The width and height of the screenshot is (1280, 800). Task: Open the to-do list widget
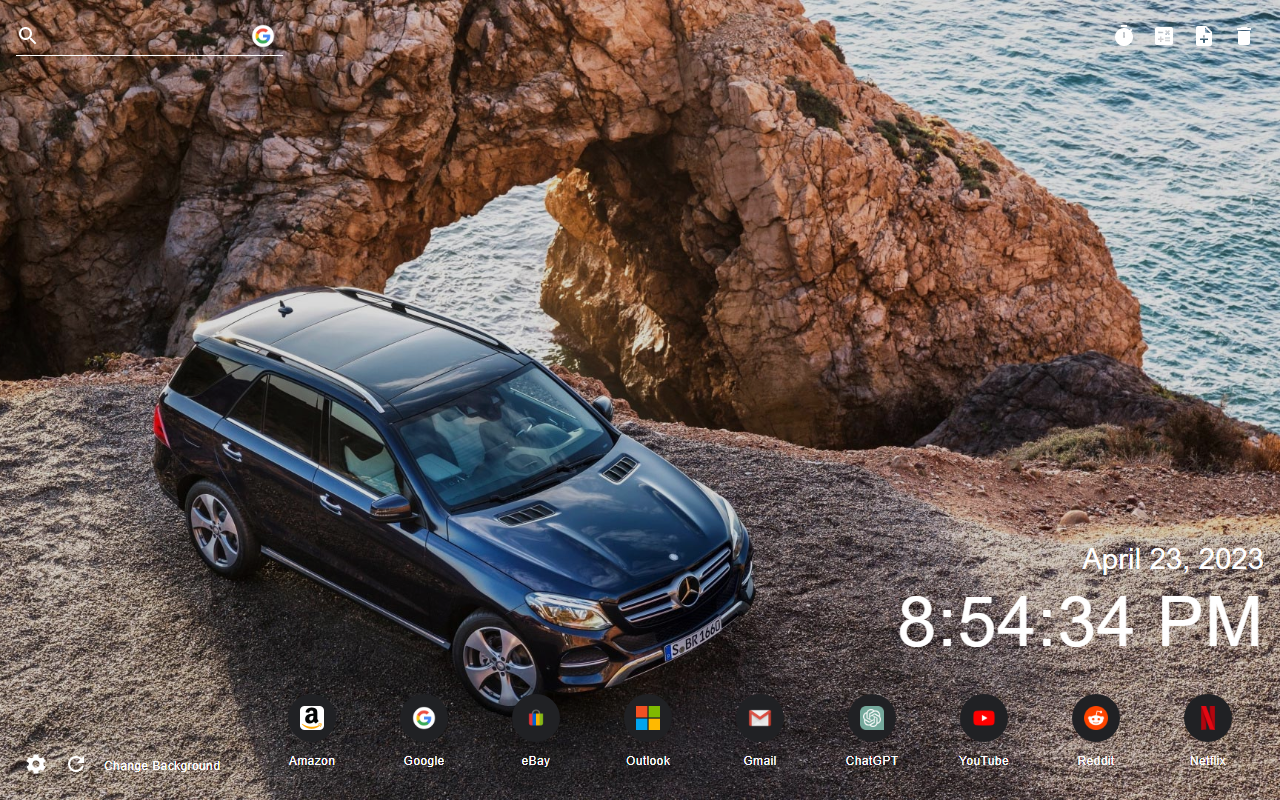pos(1244,35)
